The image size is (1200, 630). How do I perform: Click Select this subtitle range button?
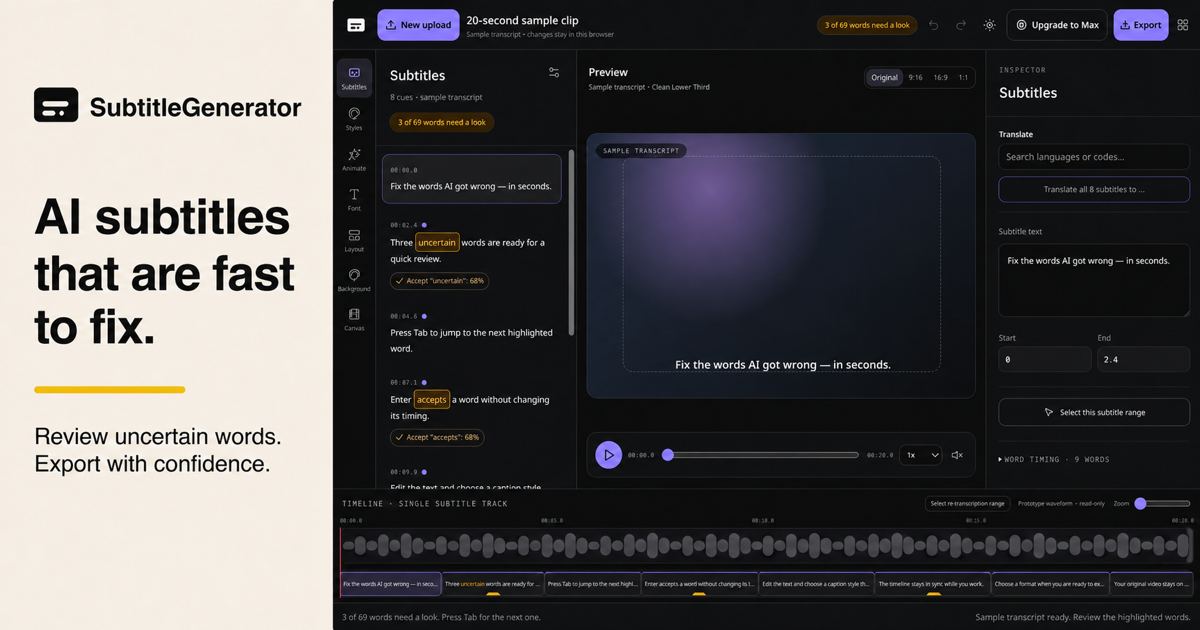pyautogui.click(x=1094, y=412)
